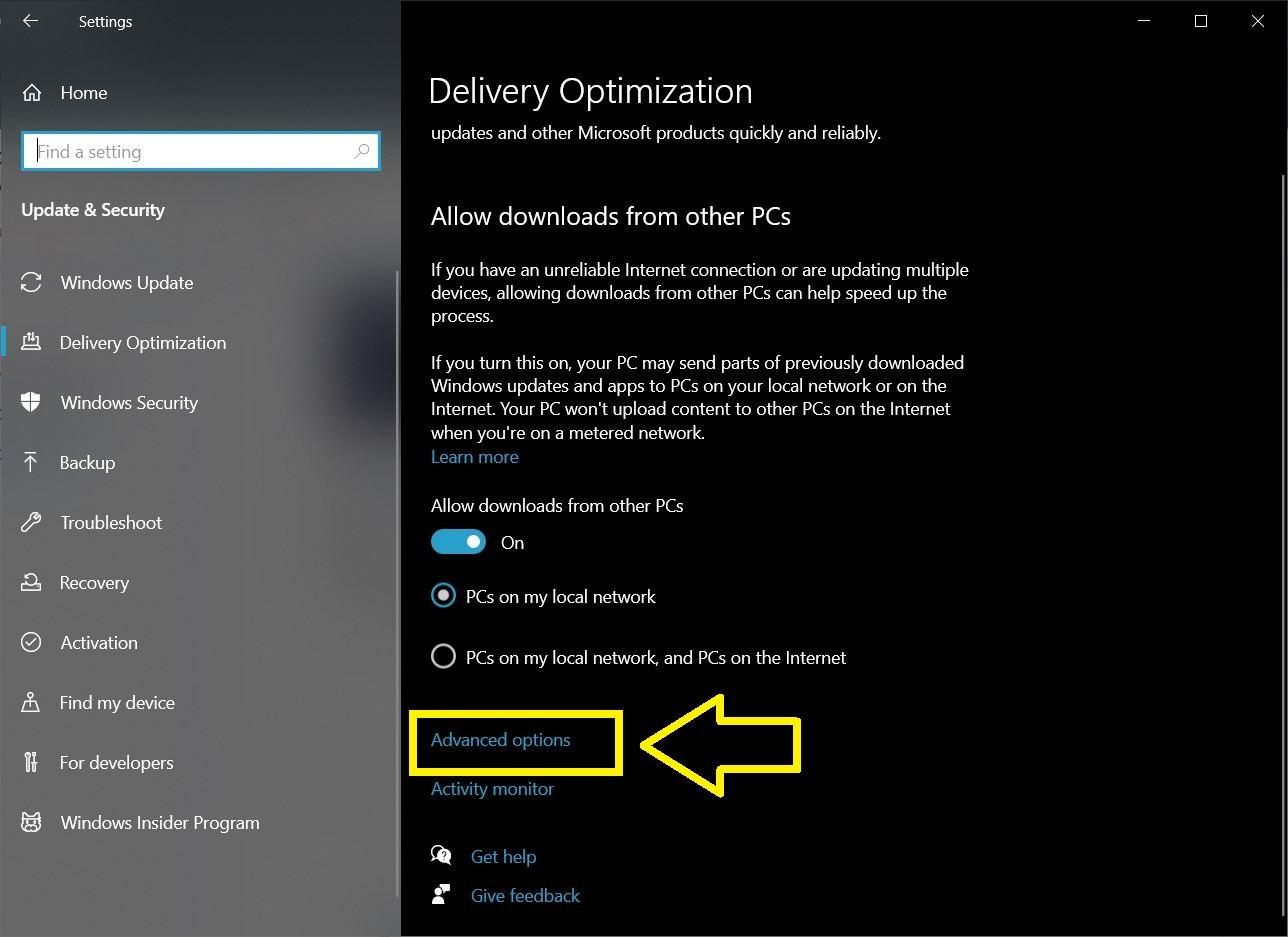
Task: Click the Troubleshoot wrench icon
Action: click(x=31, y=522)
